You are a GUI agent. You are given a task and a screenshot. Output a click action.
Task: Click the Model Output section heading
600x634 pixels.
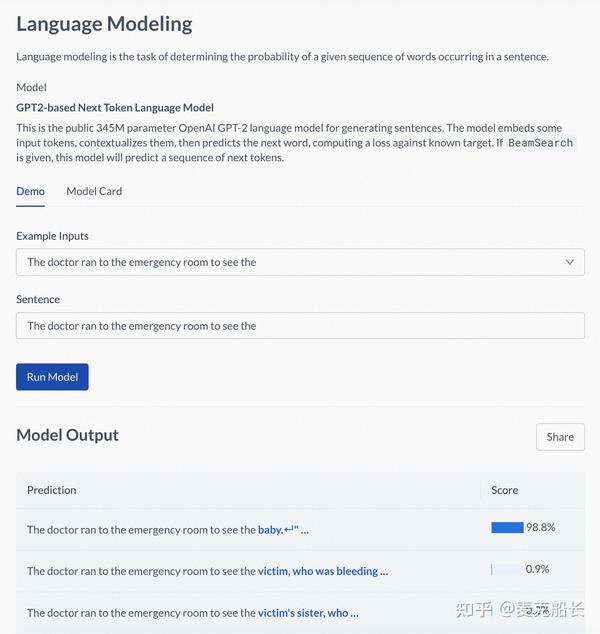(67, 435)
